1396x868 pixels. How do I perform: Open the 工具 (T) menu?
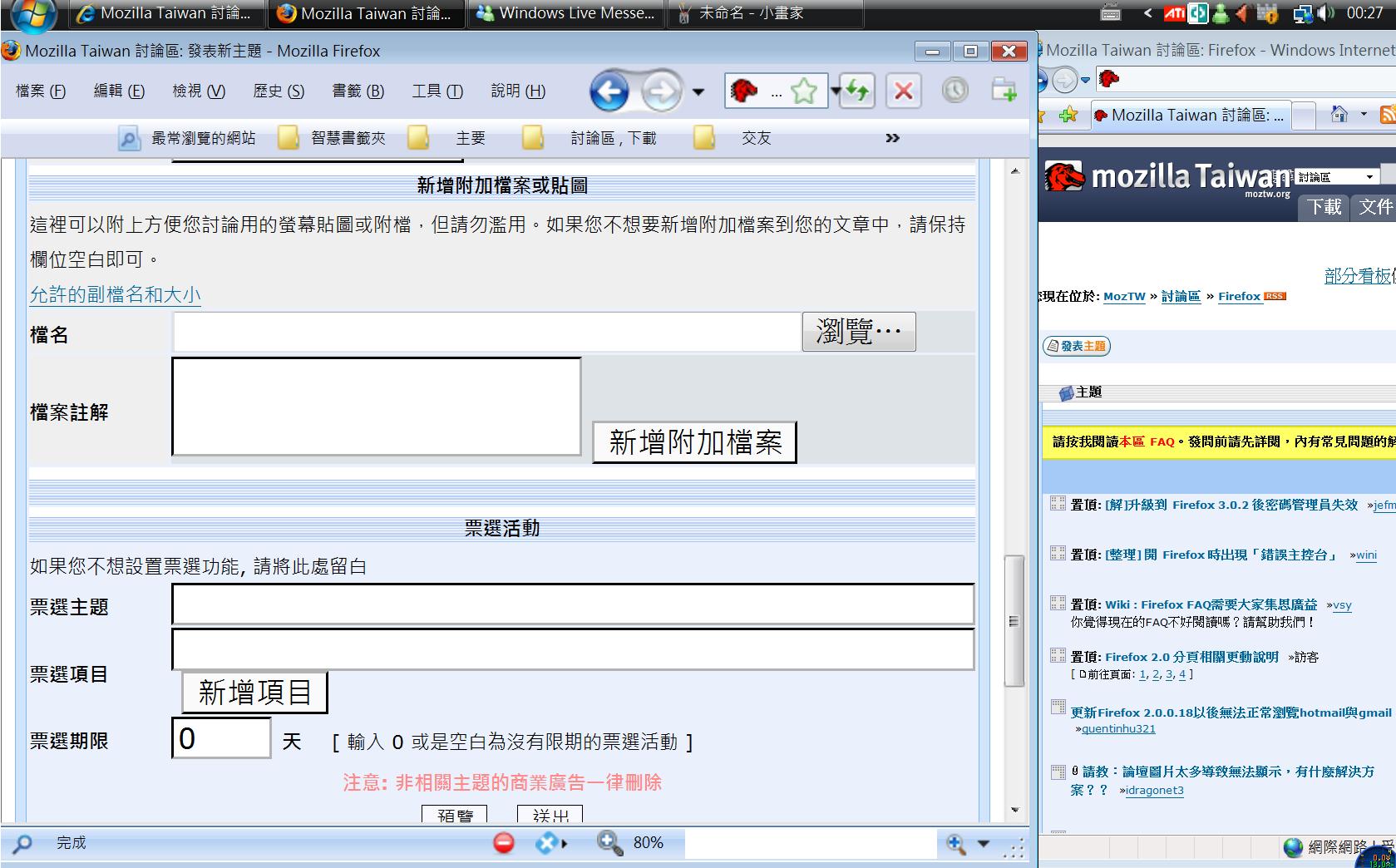pyautogui.click(x=437, y=91)
